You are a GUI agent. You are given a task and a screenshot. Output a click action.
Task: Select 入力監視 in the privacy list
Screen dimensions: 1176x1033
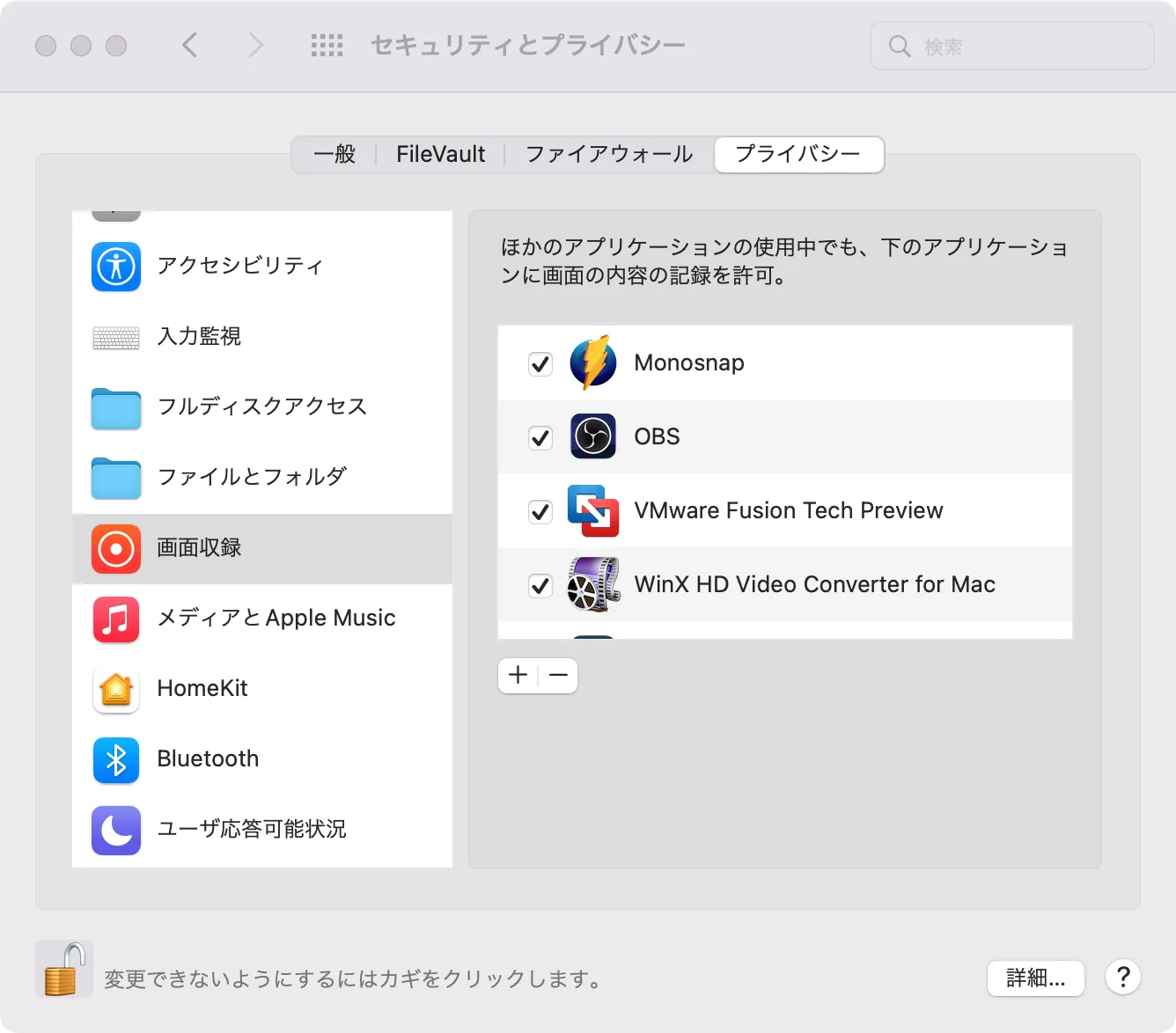coord(262,337)
